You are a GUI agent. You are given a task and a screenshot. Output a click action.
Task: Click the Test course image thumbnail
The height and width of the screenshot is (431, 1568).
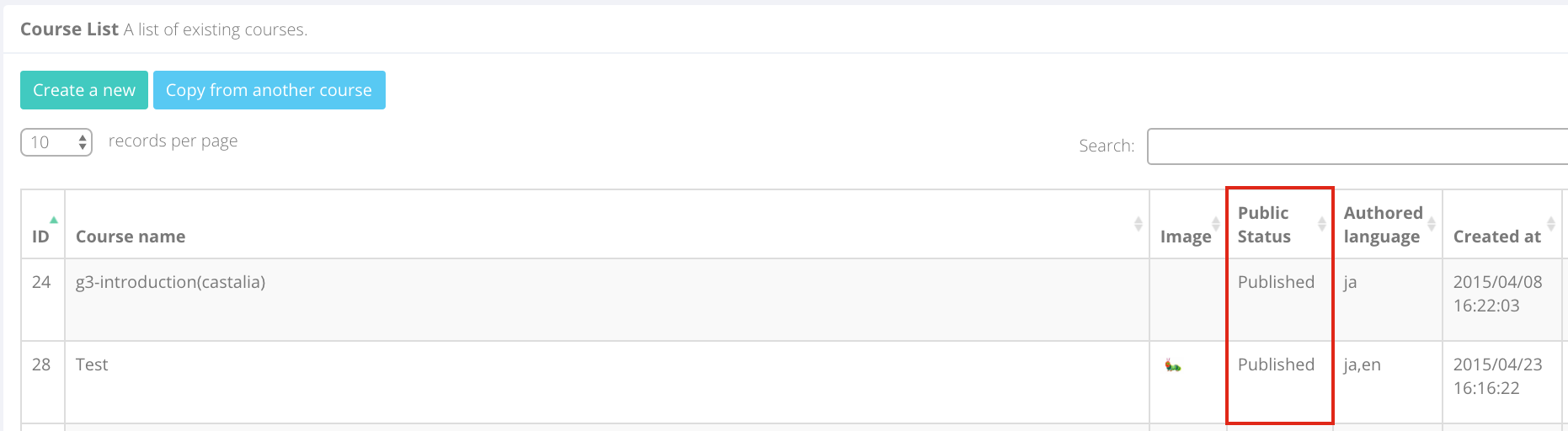tap(1172, 365)
